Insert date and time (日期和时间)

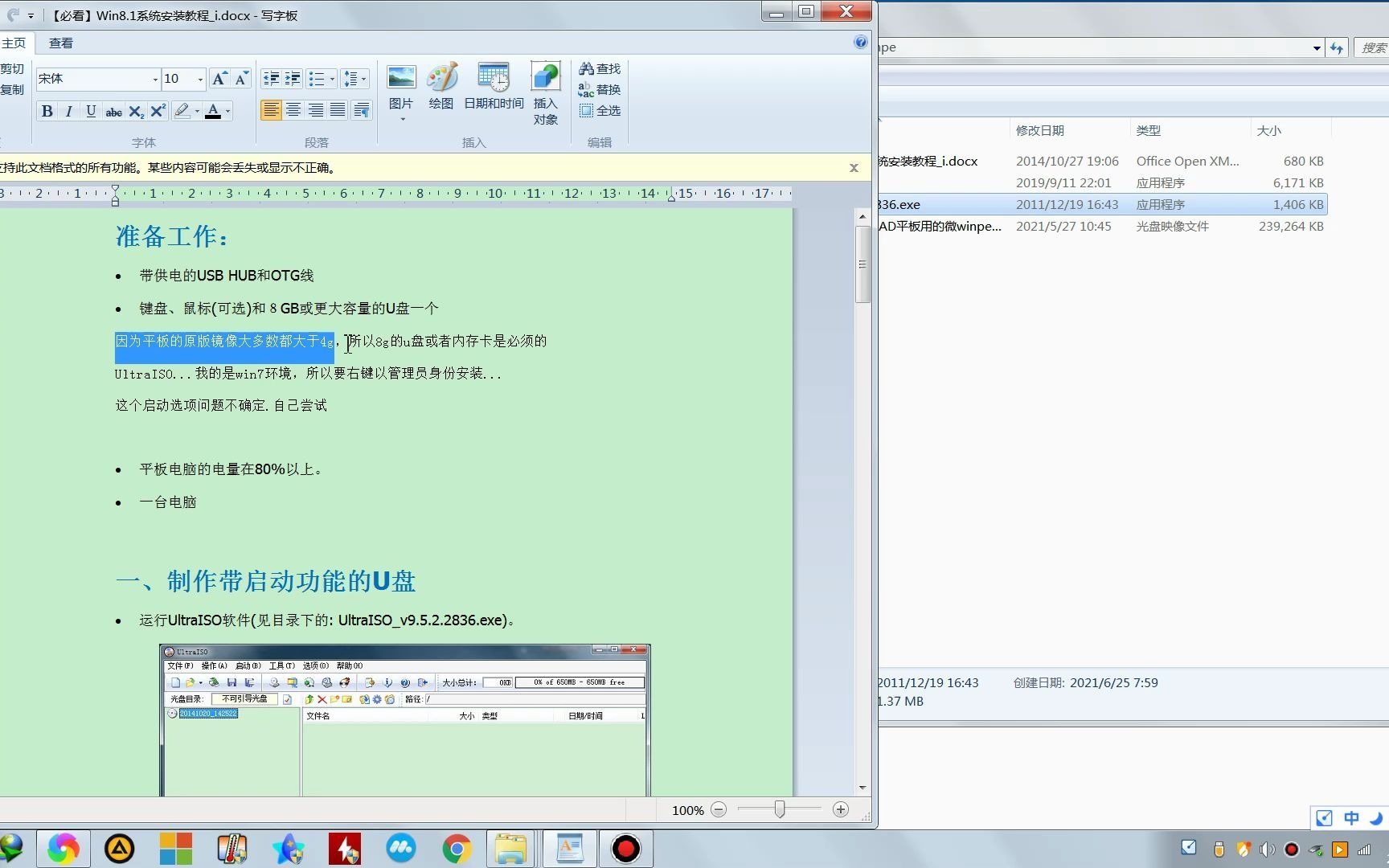point(494,87)
